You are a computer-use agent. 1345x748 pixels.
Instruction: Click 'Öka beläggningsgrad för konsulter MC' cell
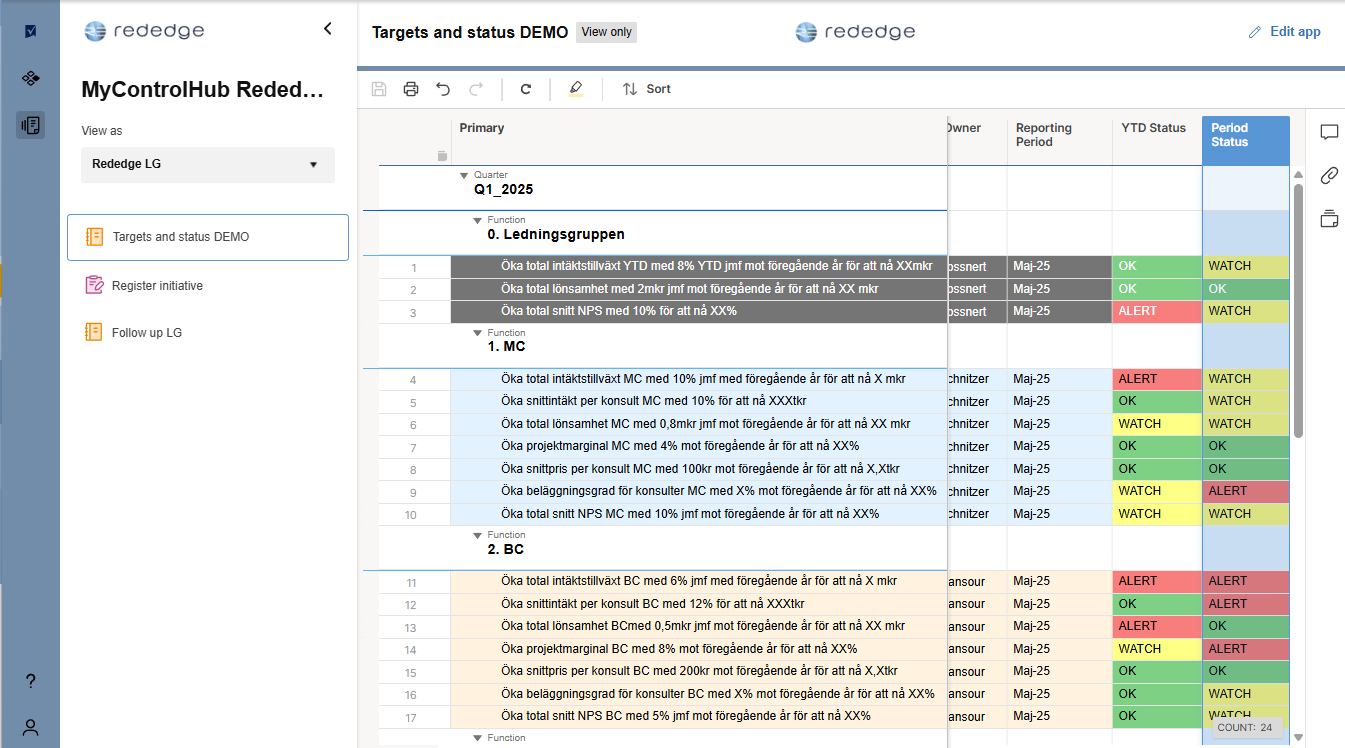pos(699,491)
